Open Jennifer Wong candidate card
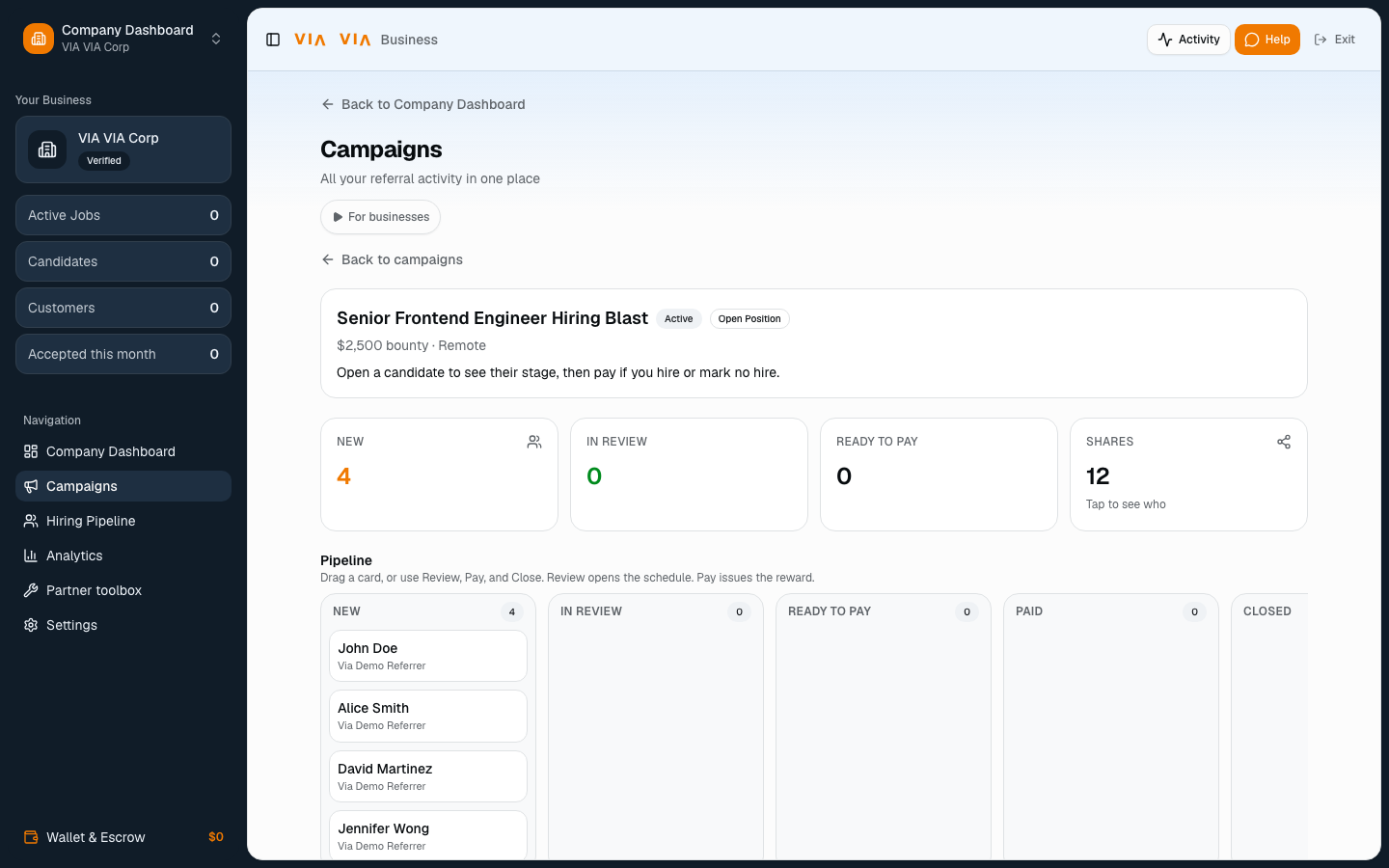Image resolution: width=1389 pixels, height=868 pixels. pyautogui.click(x=428, y=835)
